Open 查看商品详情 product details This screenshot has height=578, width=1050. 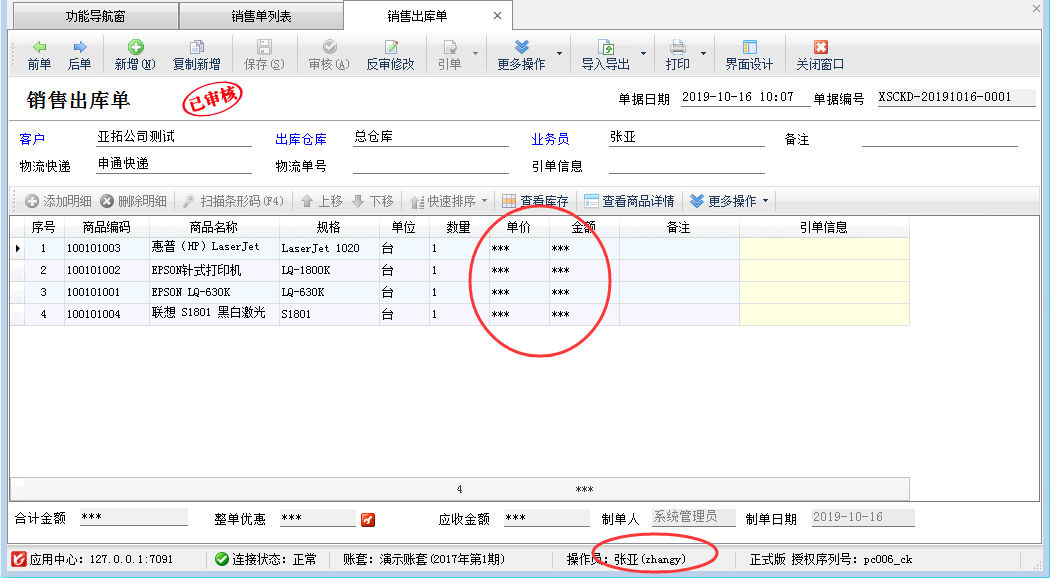628,201
